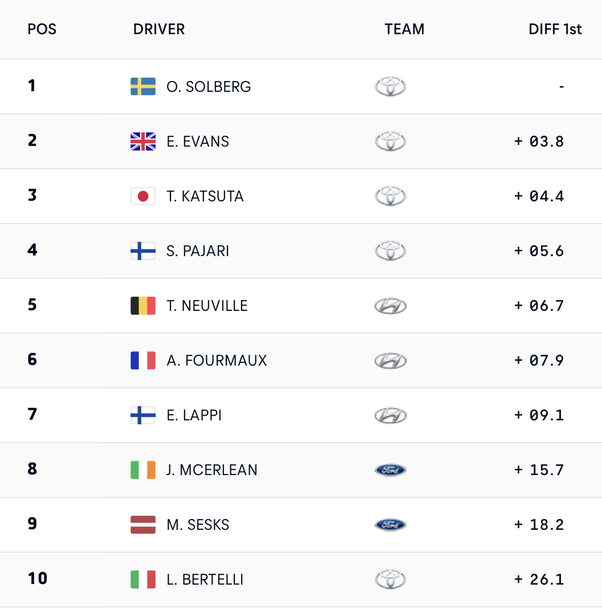This screenshot has width=602, height=608.
Task: Click the Hyundai logo in Neuville's row
Action: click(x=390, y=306)
